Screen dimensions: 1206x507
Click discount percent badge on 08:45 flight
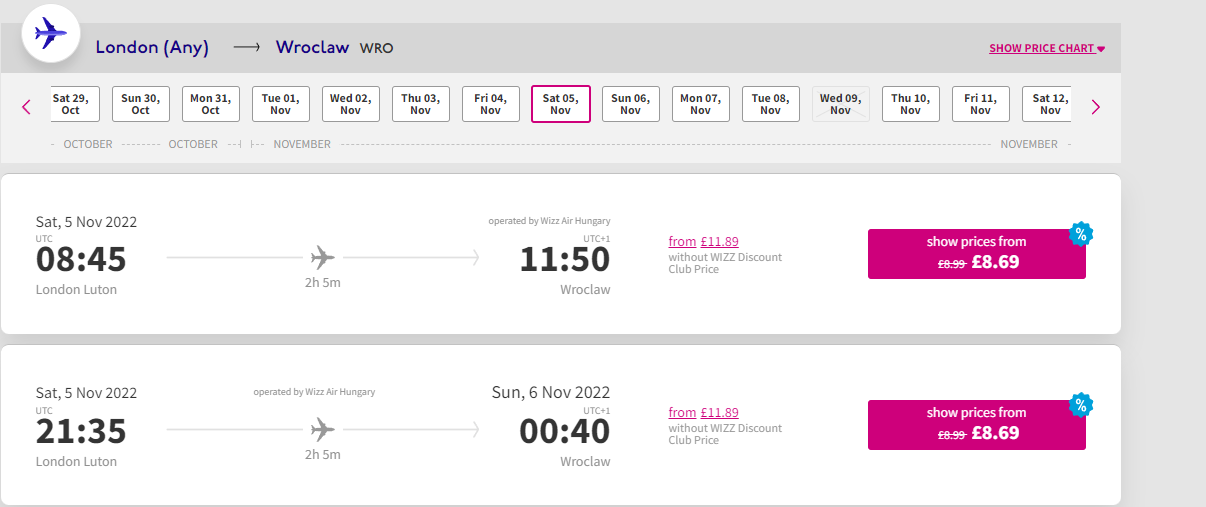1080,234
